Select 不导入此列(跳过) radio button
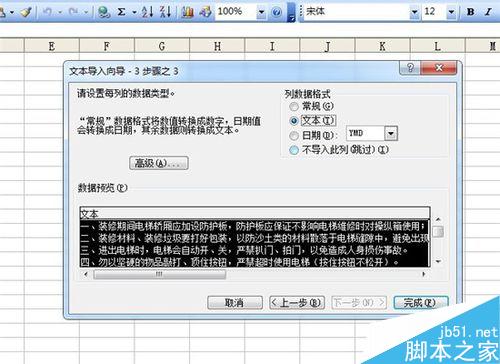Screen dimensions: 500x364 point(294,150)
